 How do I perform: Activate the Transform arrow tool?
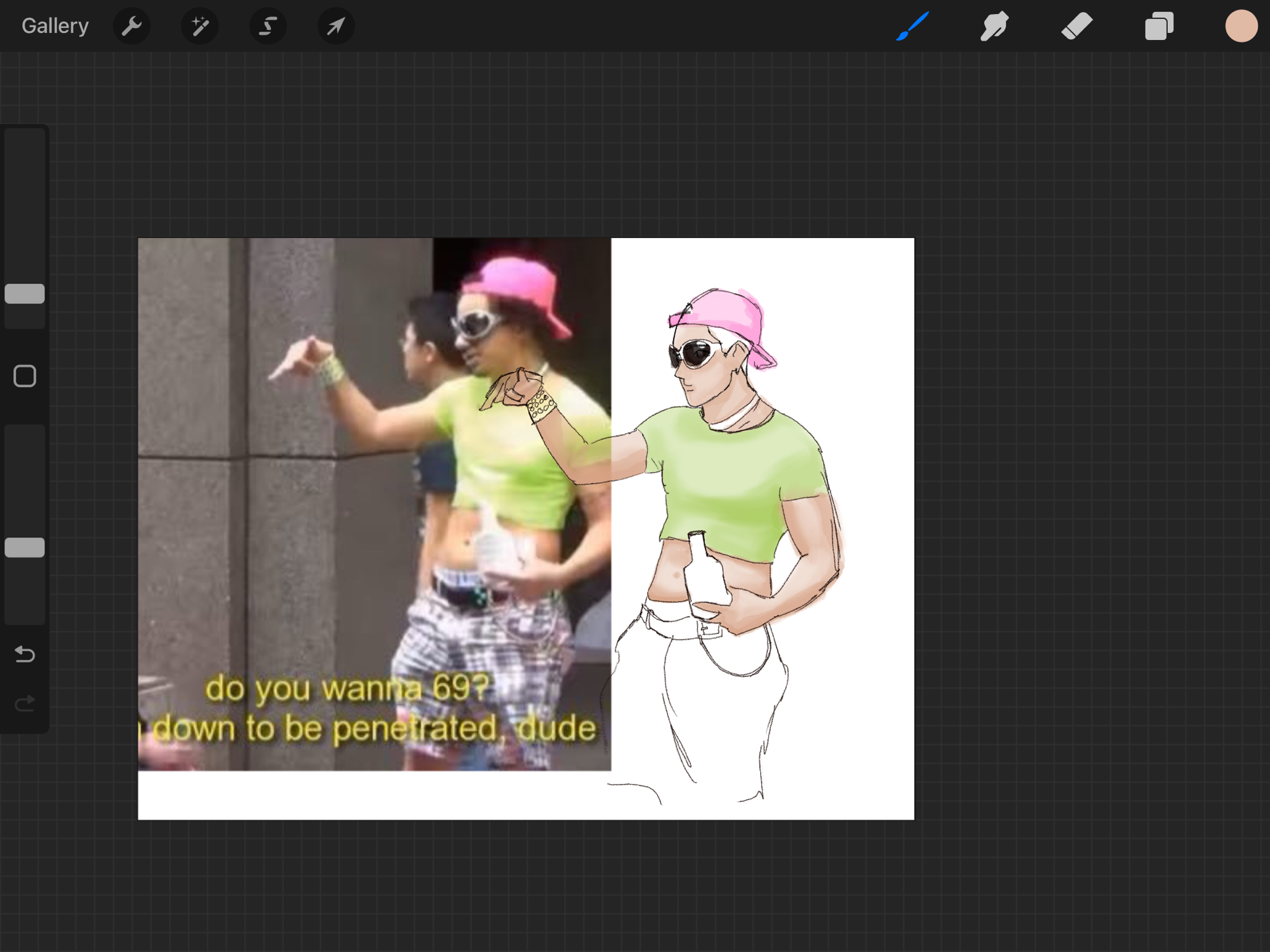pos(336,26)
